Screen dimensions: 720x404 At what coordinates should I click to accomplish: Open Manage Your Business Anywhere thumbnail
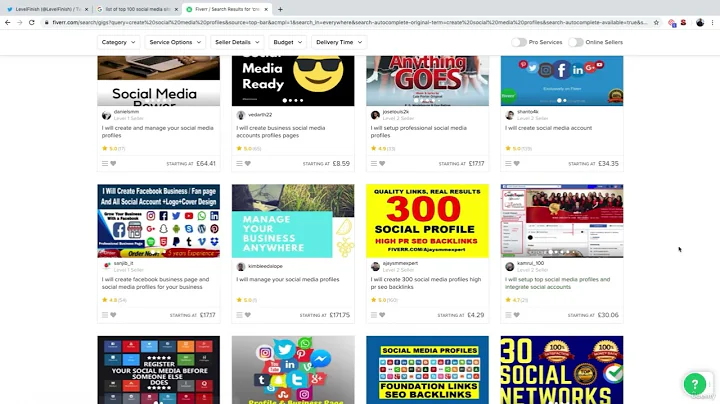tap(293, 221)
